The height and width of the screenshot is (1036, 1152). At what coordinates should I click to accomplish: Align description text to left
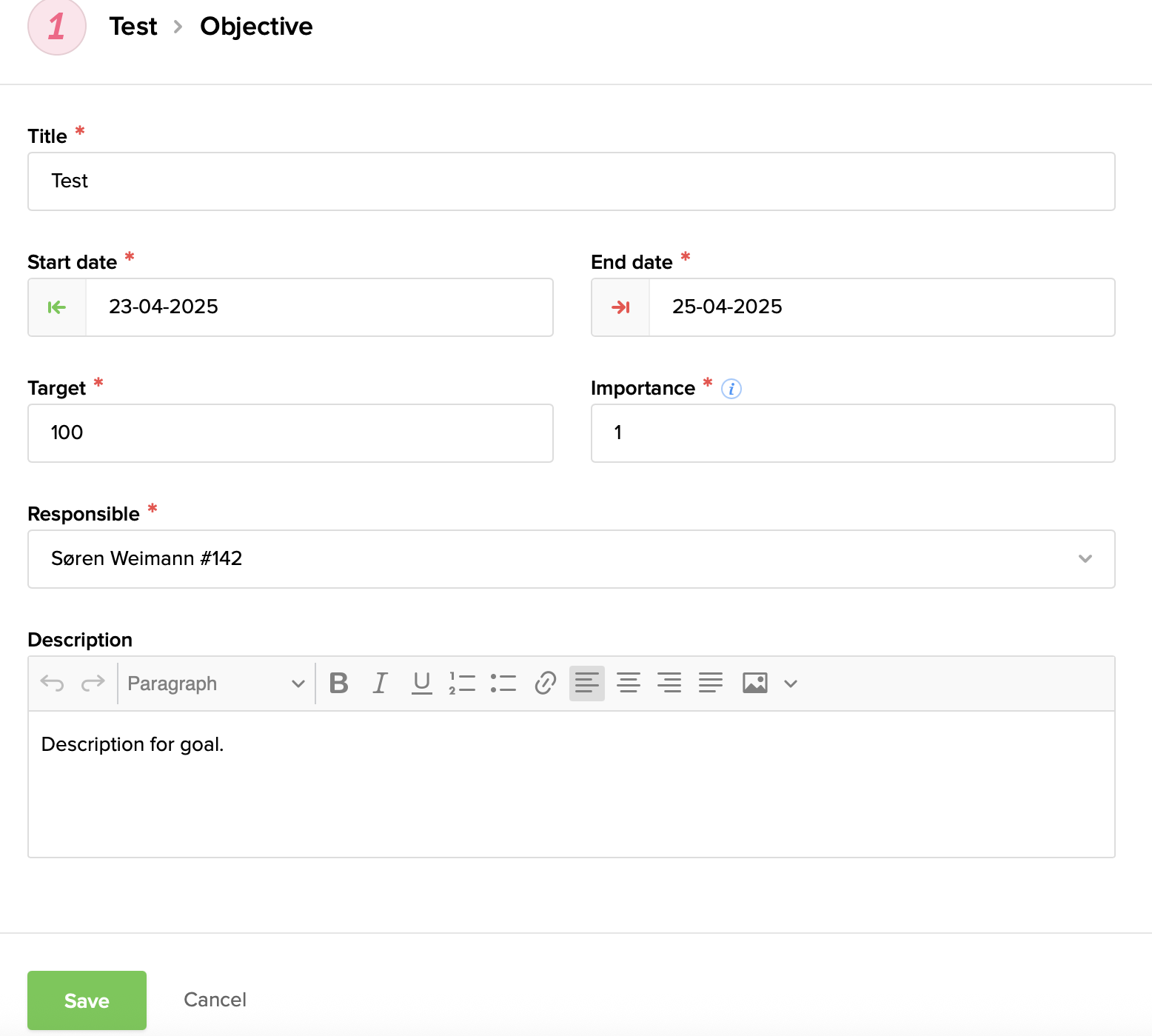pyautogui.click(x=587, y=683)
